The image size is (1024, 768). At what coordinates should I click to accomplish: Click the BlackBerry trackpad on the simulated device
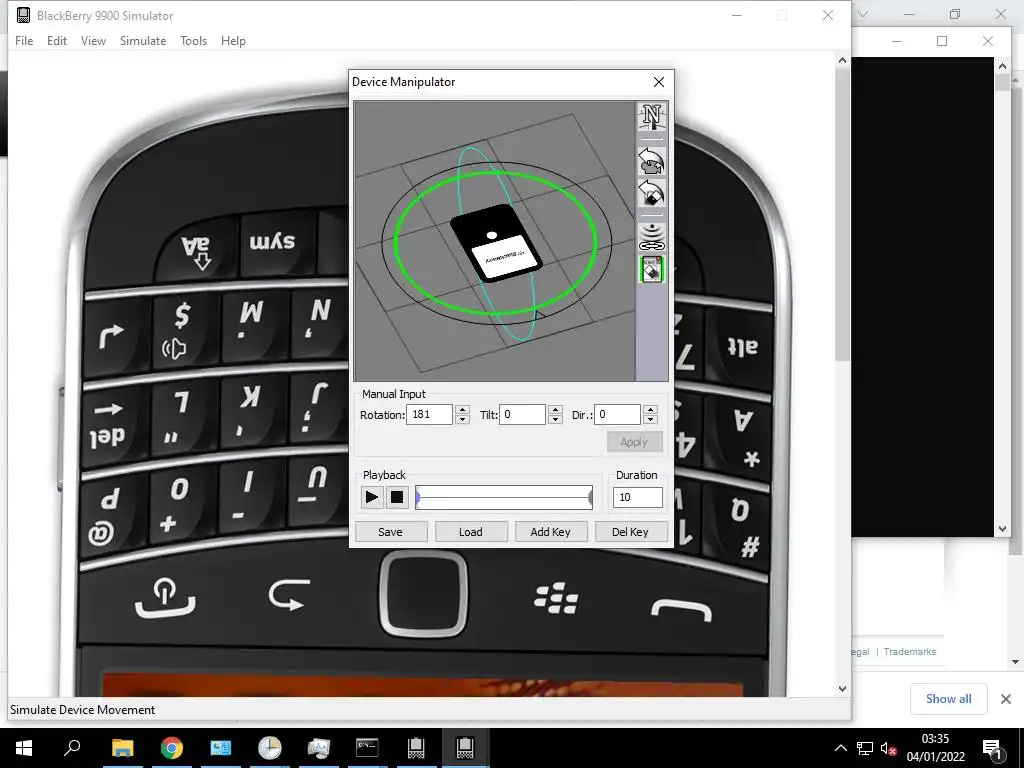click(x=423, y=594)
